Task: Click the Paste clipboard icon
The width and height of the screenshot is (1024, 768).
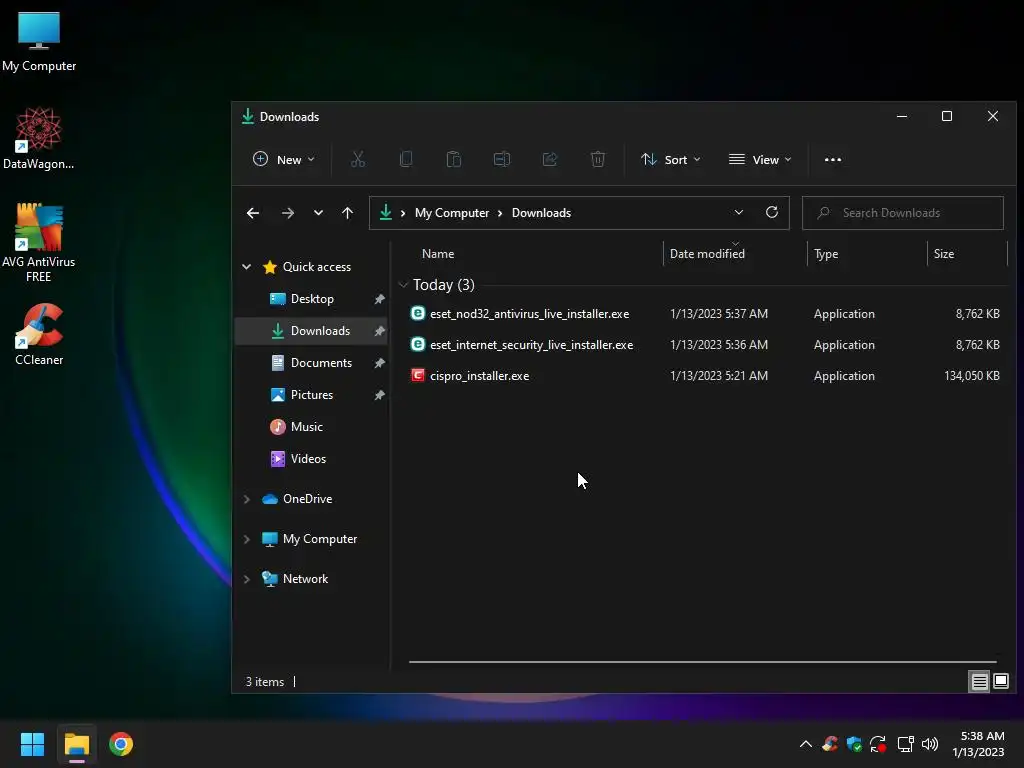Action: (453, 159)
